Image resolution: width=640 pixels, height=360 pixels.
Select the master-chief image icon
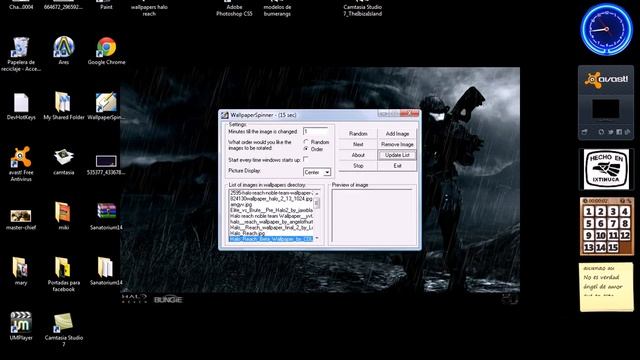(x=21, y=216)
